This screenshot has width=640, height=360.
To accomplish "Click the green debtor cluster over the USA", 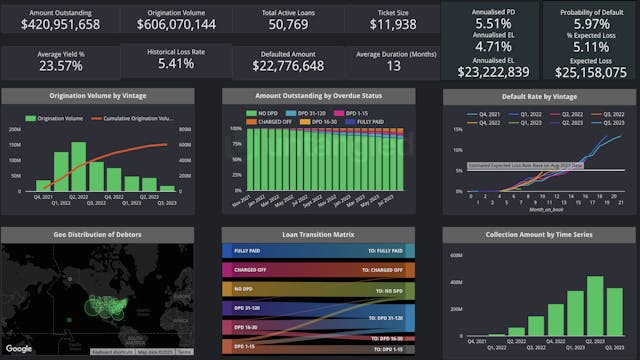I will tap(106, 307).
